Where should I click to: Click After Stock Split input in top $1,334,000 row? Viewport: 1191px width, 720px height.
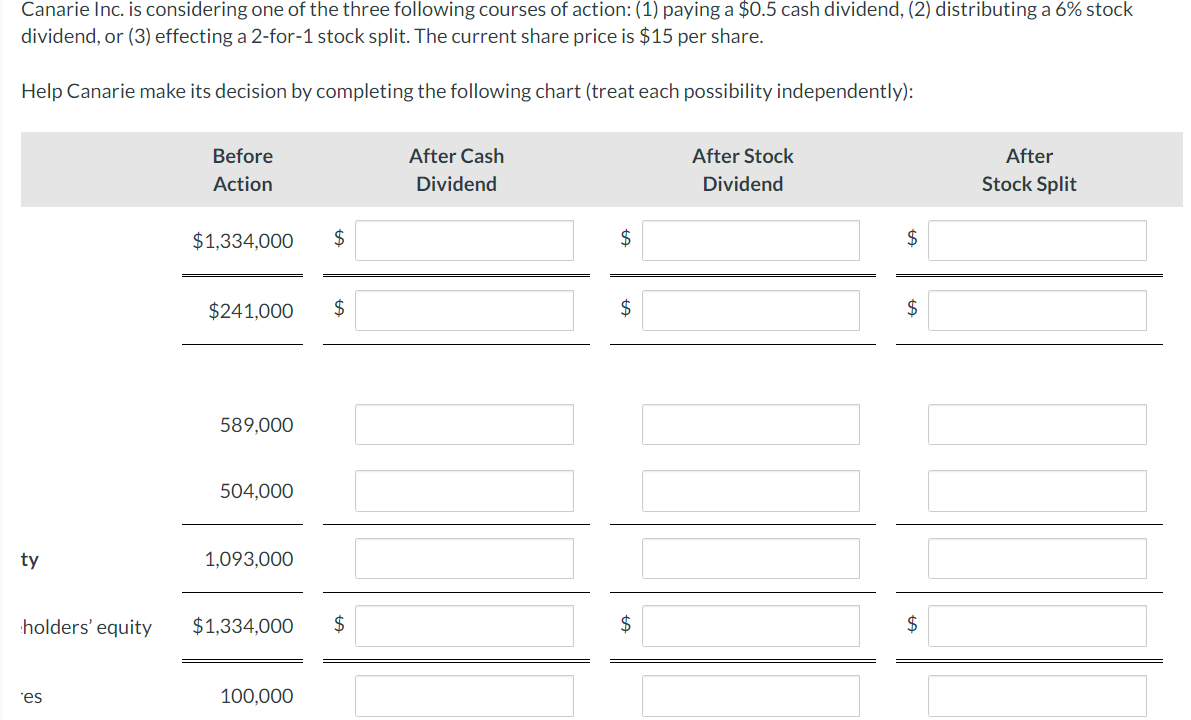[x=1037, y=241]
